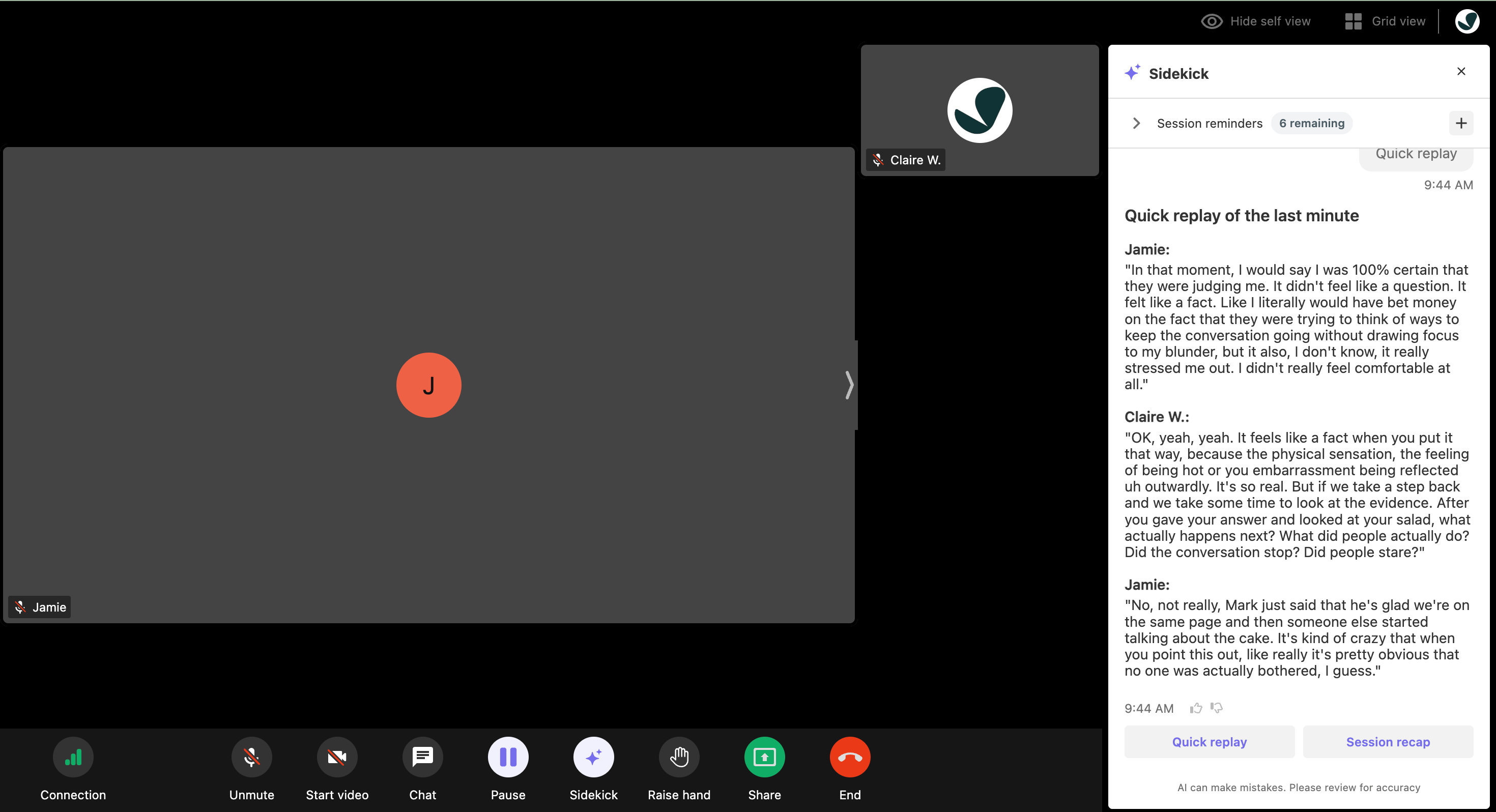
Task: Toggle the Sidekick panel from the toolbar
Action: pos(593,757)
